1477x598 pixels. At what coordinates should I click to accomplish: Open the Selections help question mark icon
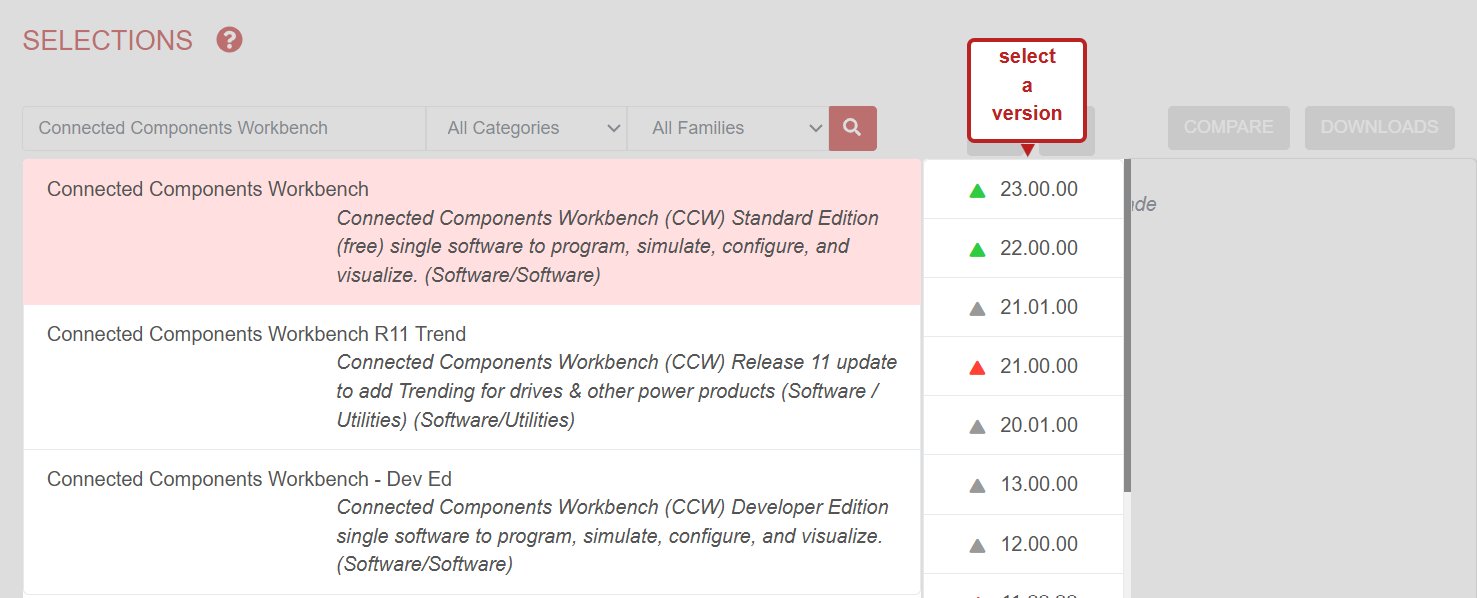pos(230,40)
